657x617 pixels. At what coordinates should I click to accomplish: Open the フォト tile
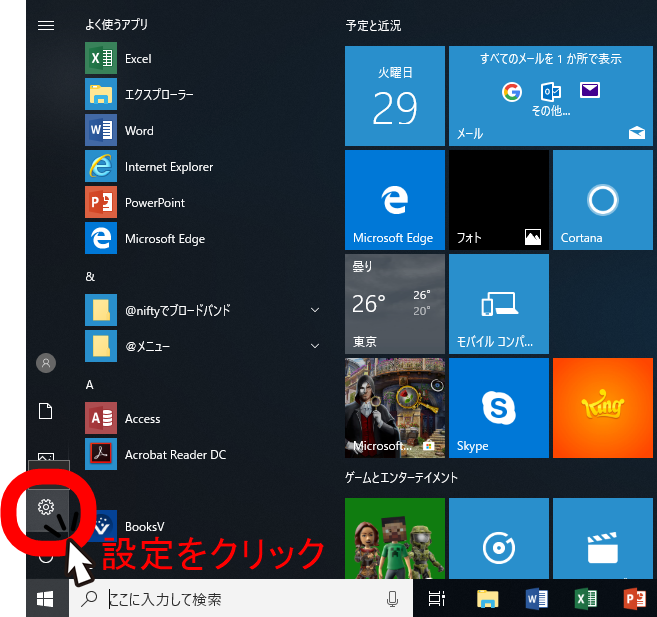[499, 200]
